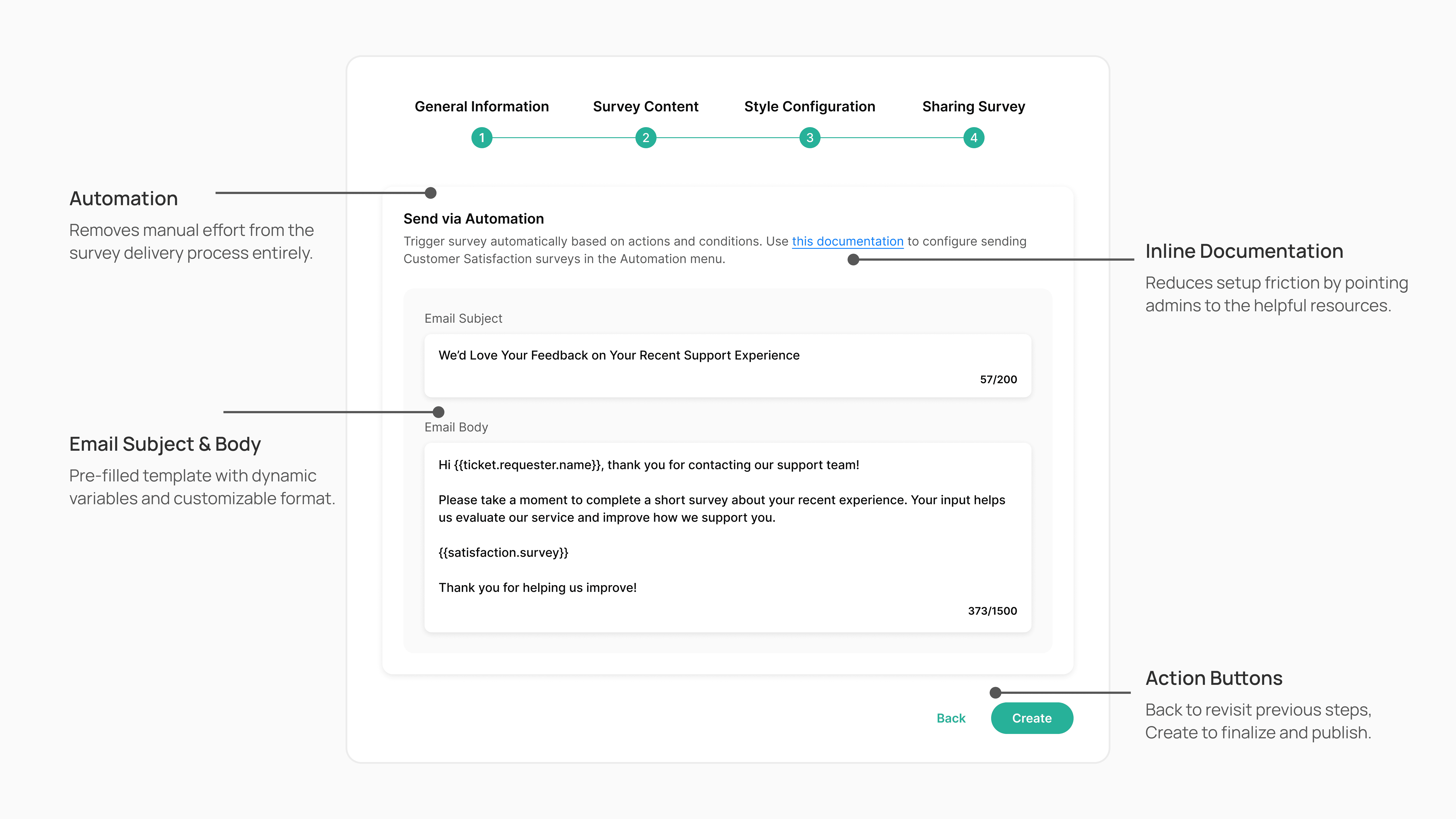Click the "Email Body" field label
This screenshot has width=1456, height=819.
[456, 427]
